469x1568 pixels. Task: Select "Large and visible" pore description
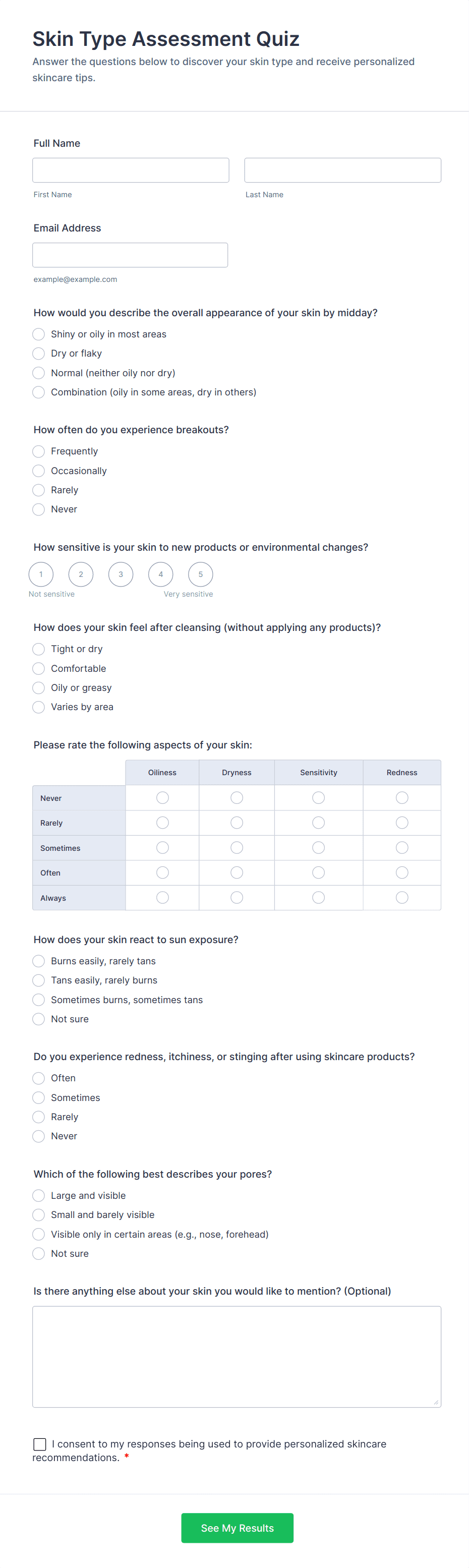tap(38, 1195)
